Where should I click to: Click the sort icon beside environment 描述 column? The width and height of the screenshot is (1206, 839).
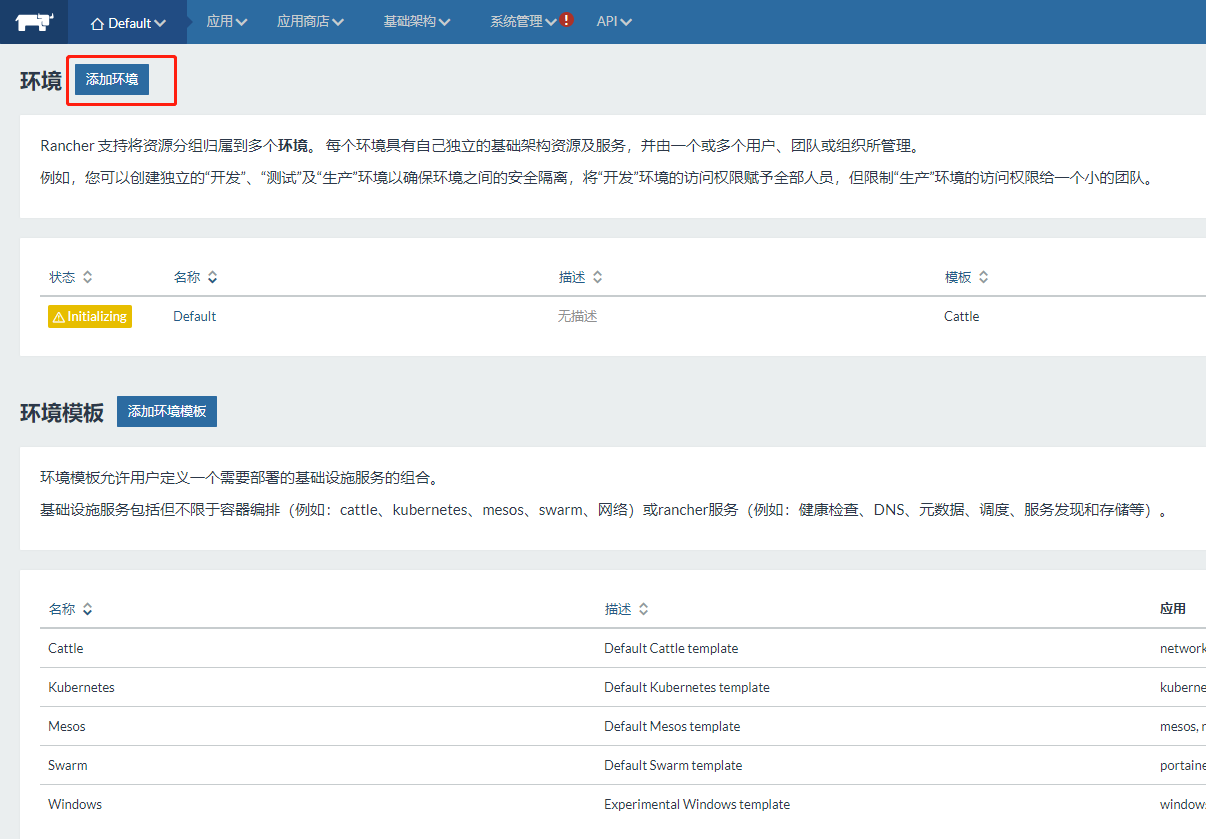[597, 277]
